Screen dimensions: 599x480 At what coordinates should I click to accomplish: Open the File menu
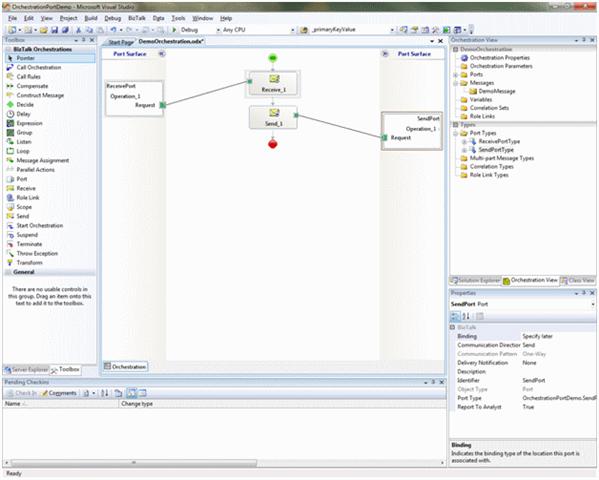[x=13, y=18]
